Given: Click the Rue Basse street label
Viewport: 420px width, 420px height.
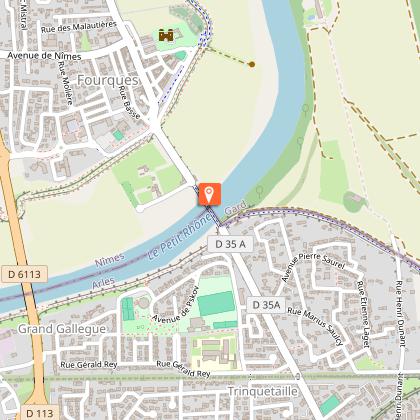Looking at the screenshot, I should (130, 103).
